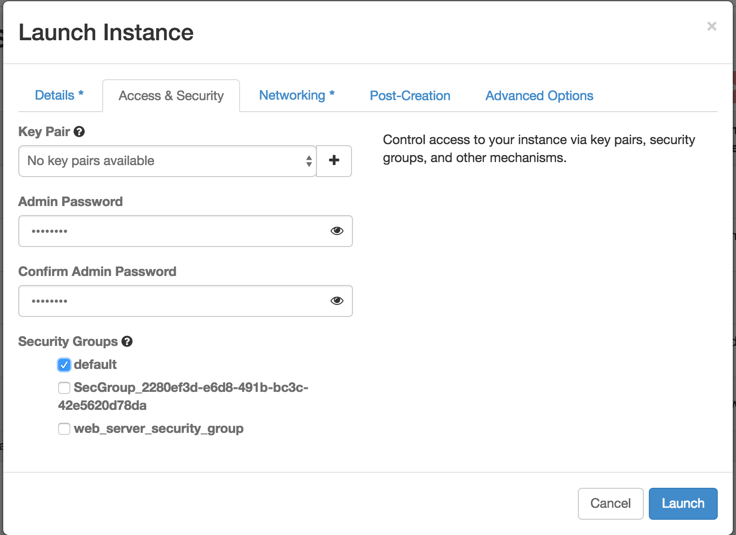Screen dimensions: 736x535
Task: Select the Access & Security tab
Action: tap(171, 96)
